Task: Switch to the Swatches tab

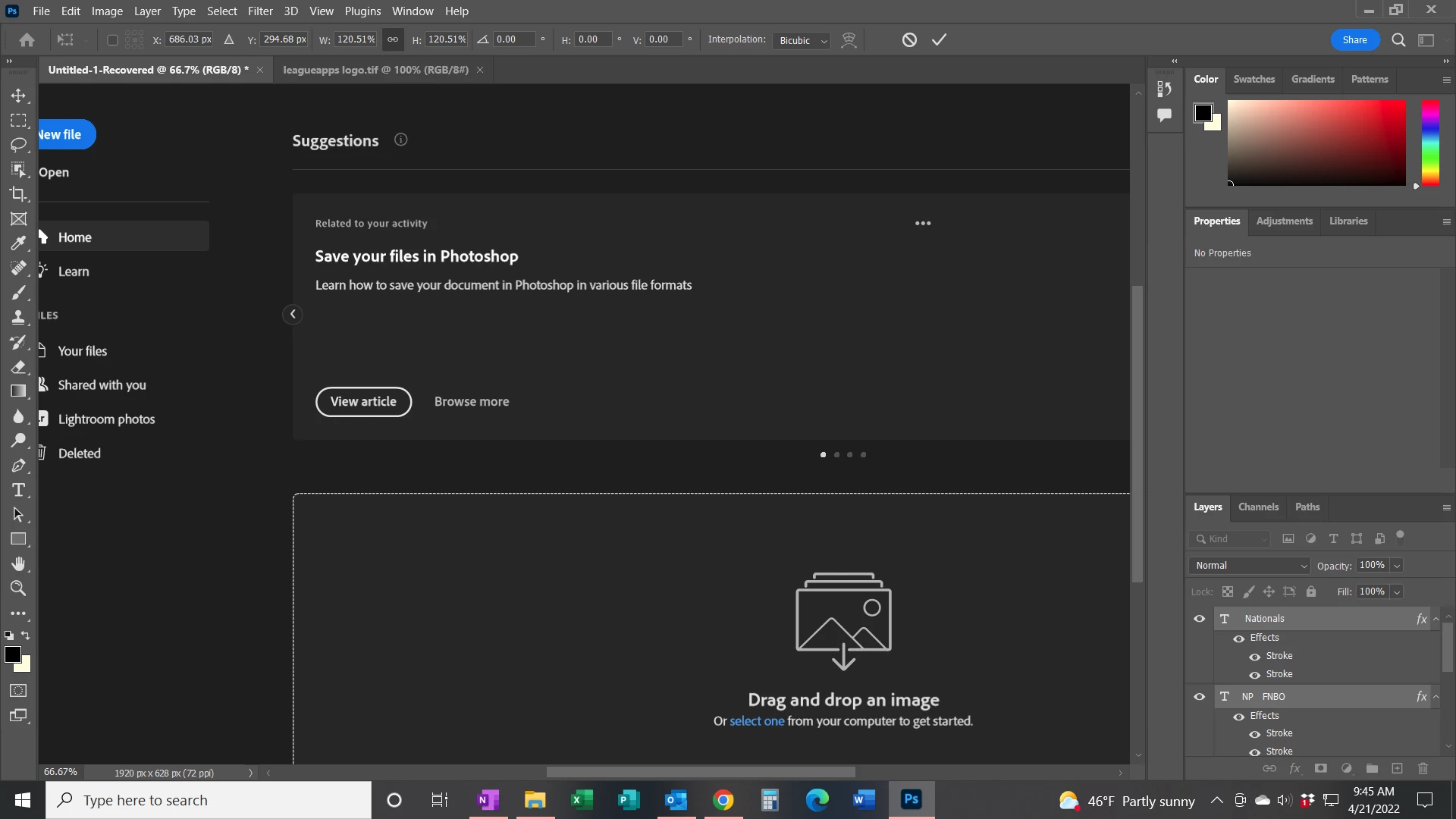Action: point(1254,79)
